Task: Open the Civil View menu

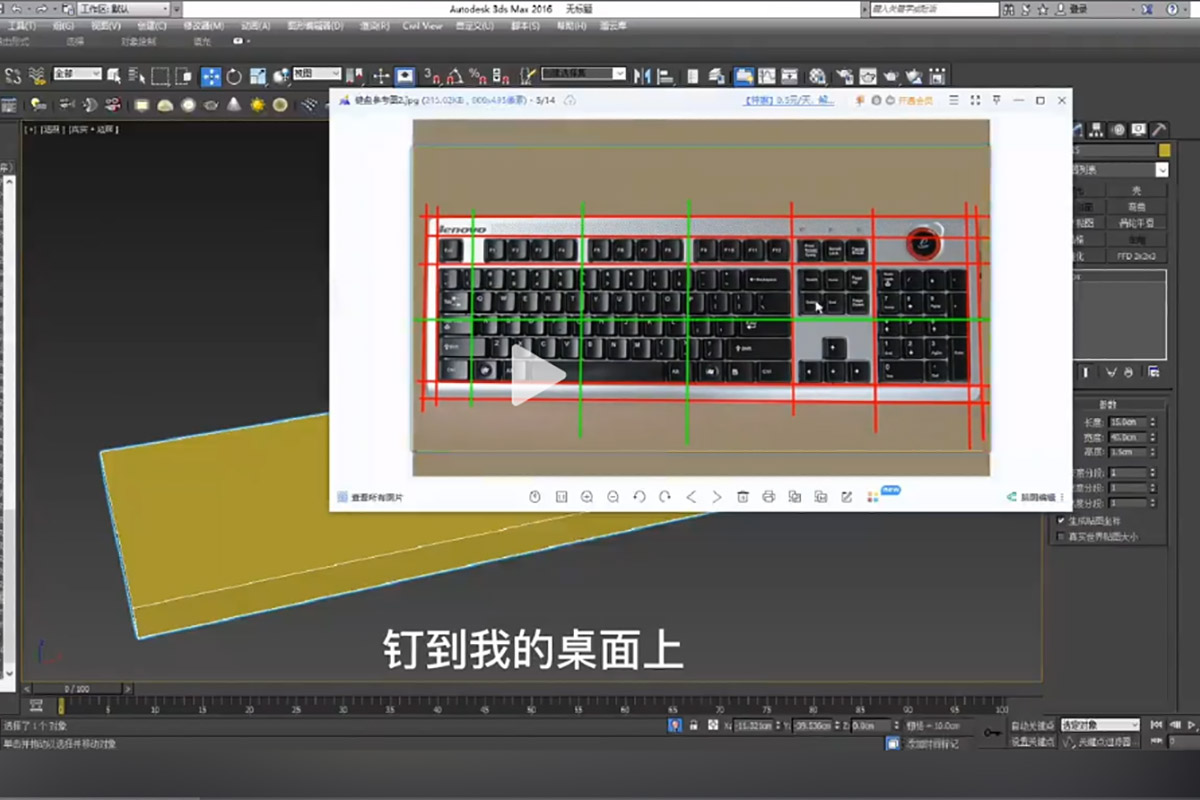Action: pyautogui.click(x=422, y=26)
